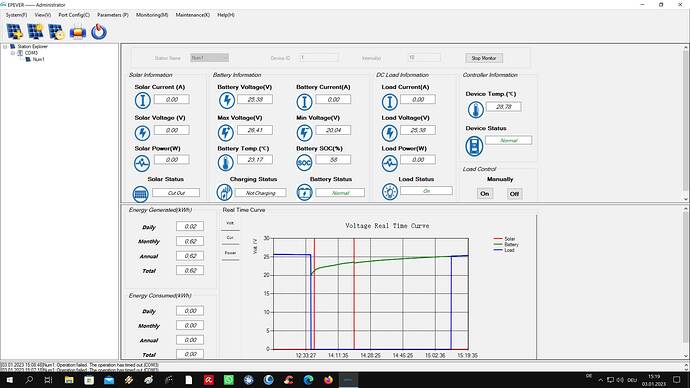Image resolution: width=690 pixels, height=388 pixels.
Task: Click the Load legend entry in chart
Action: click(x=504, y=250)
